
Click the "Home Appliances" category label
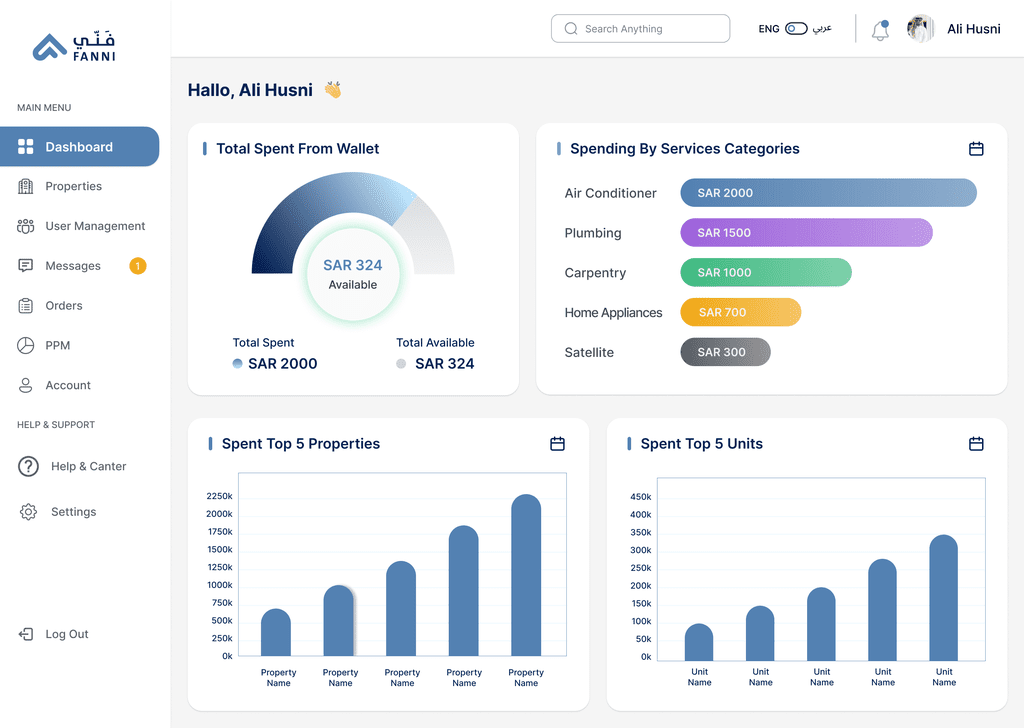(x=613, y=313)
